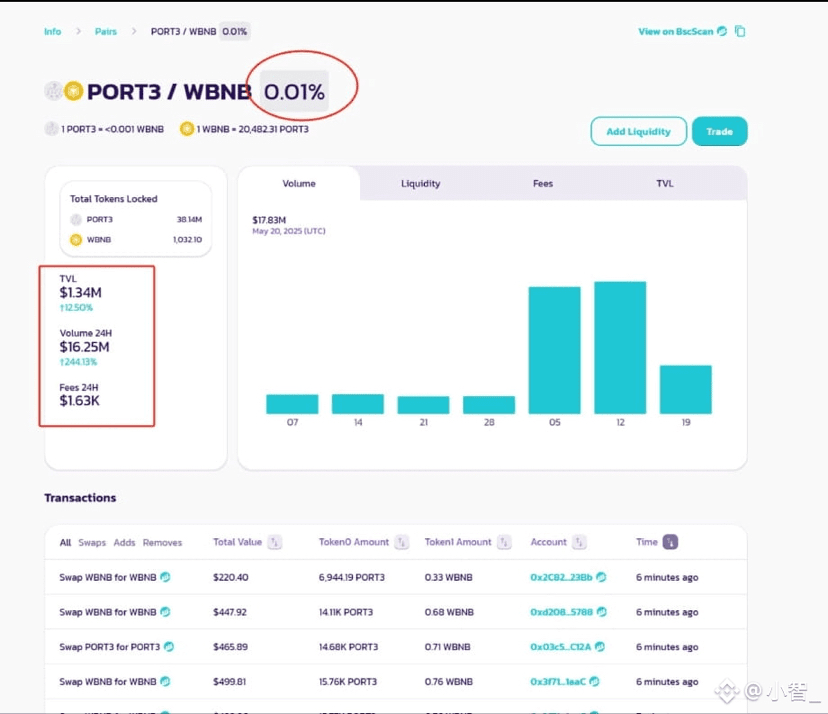Go to Info in the breadcrumb
Viewport: 828px width, 714px height.
(x=52, y=32)
